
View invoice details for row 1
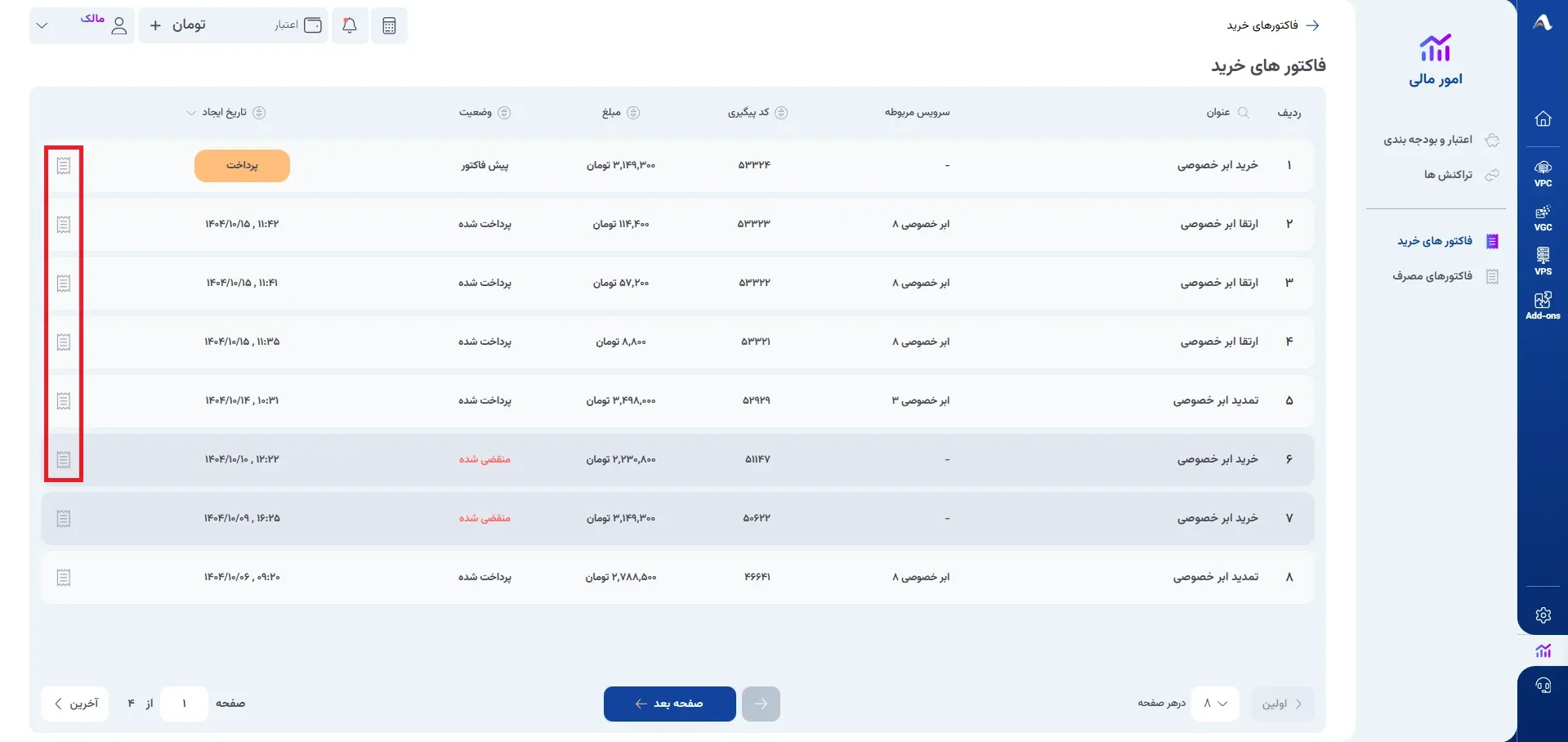(x=64, y=166)
